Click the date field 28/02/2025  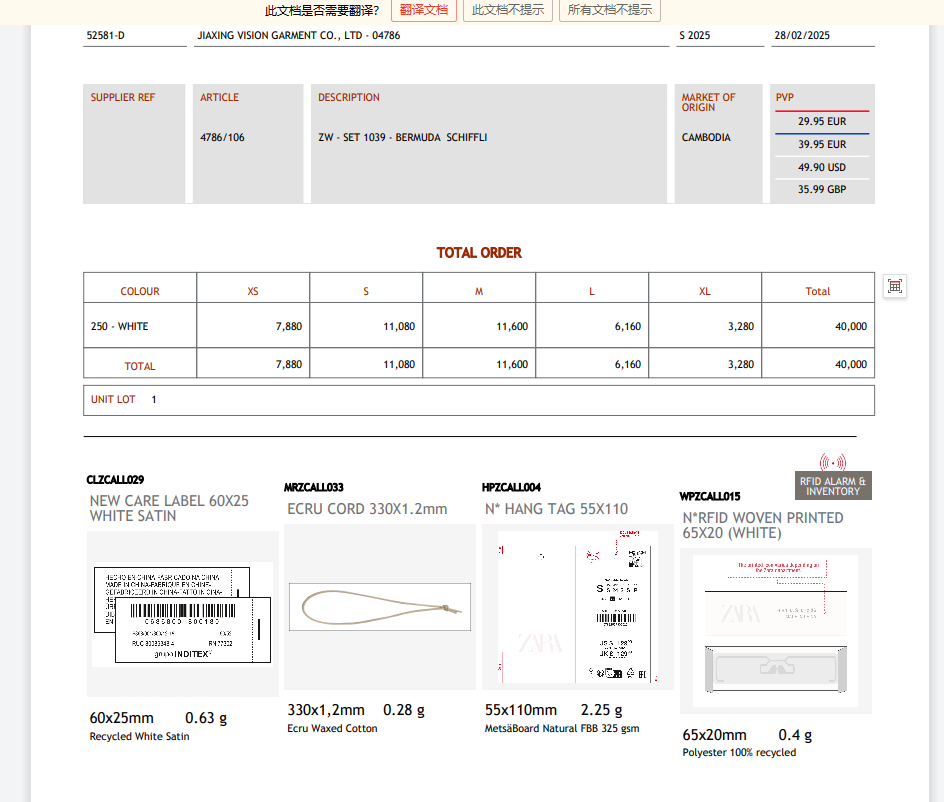(x=802, y=35)
